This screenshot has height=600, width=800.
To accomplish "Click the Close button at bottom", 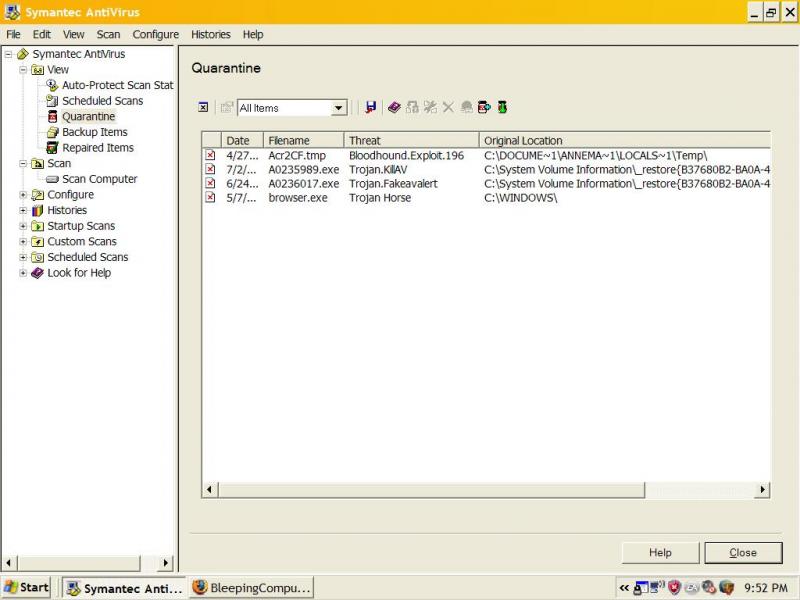I will pyautogui.click(x=743, y=553).
